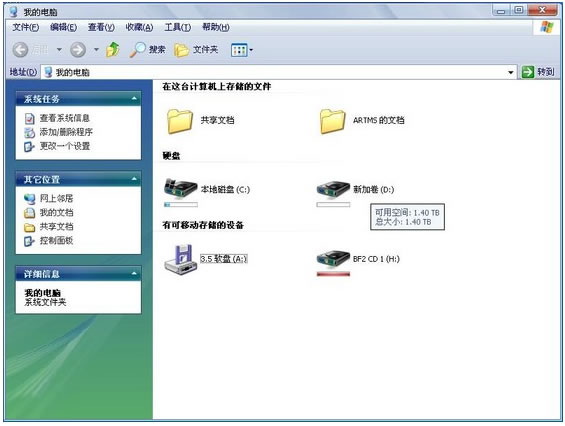This screenshot has width=565, height=426.
Task: Open the File (文件) menu
Action: tap(26, 27)
